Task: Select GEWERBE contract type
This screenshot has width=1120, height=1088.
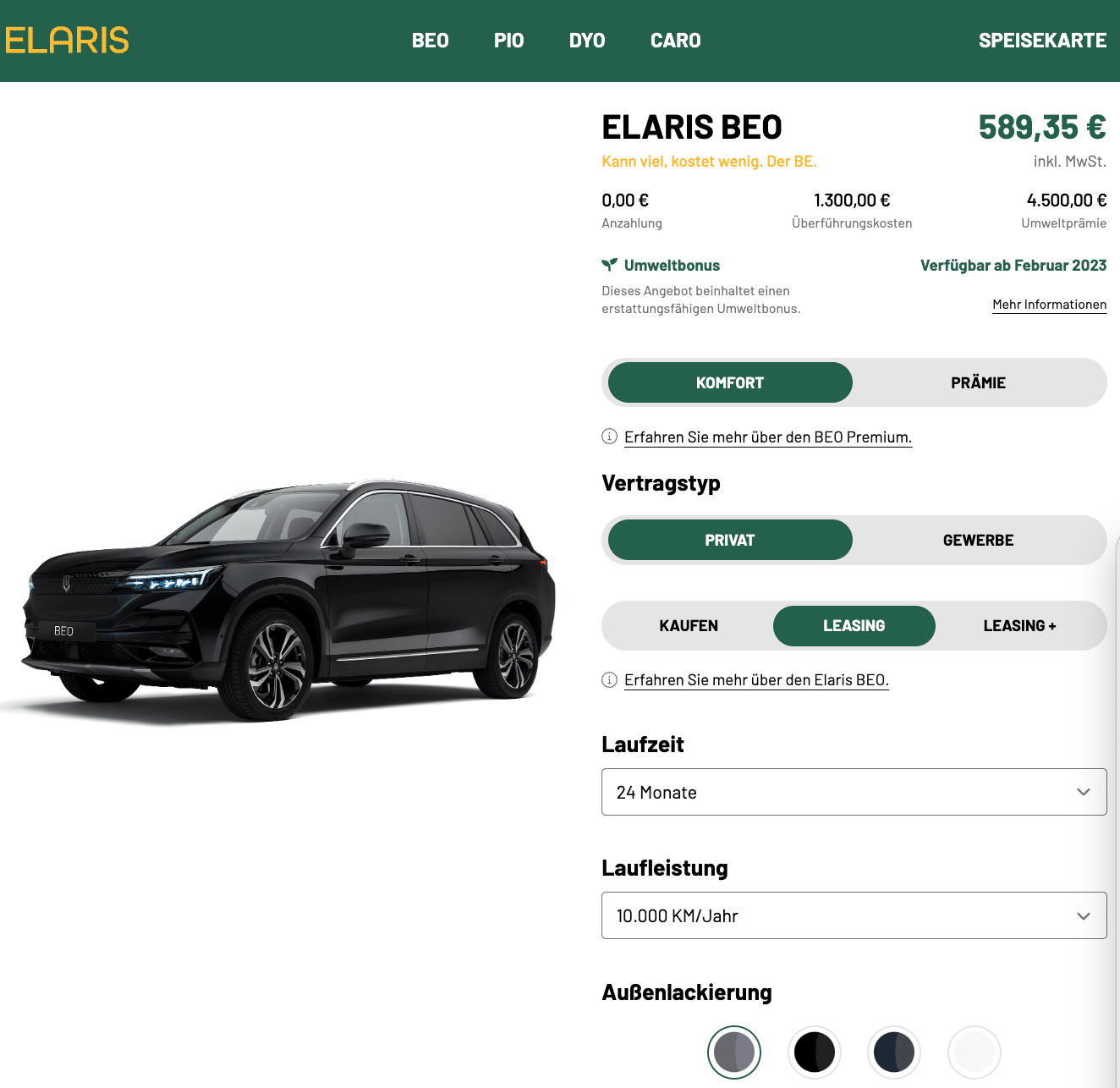Action: [978, 540]
